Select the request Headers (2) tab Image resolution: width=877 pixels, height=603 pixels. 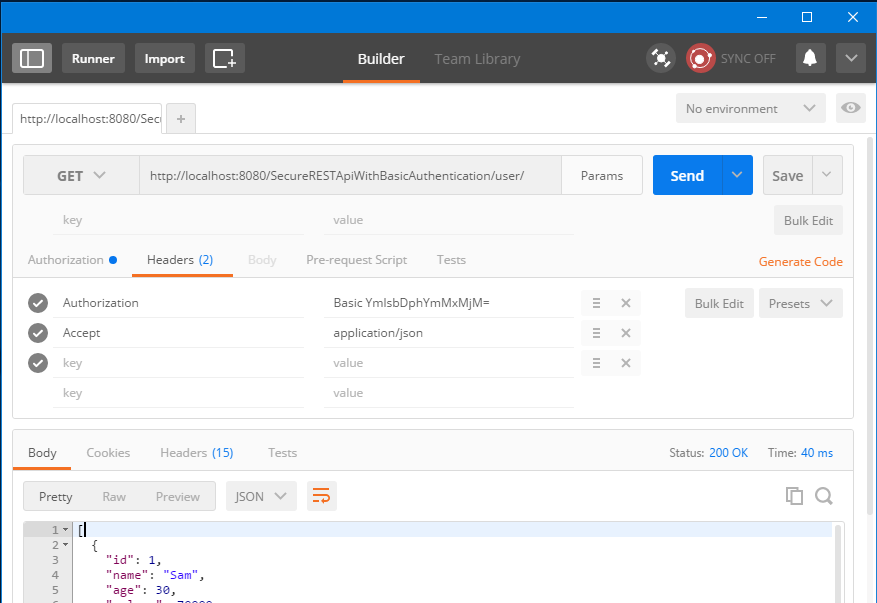click(x=180, y=260)
